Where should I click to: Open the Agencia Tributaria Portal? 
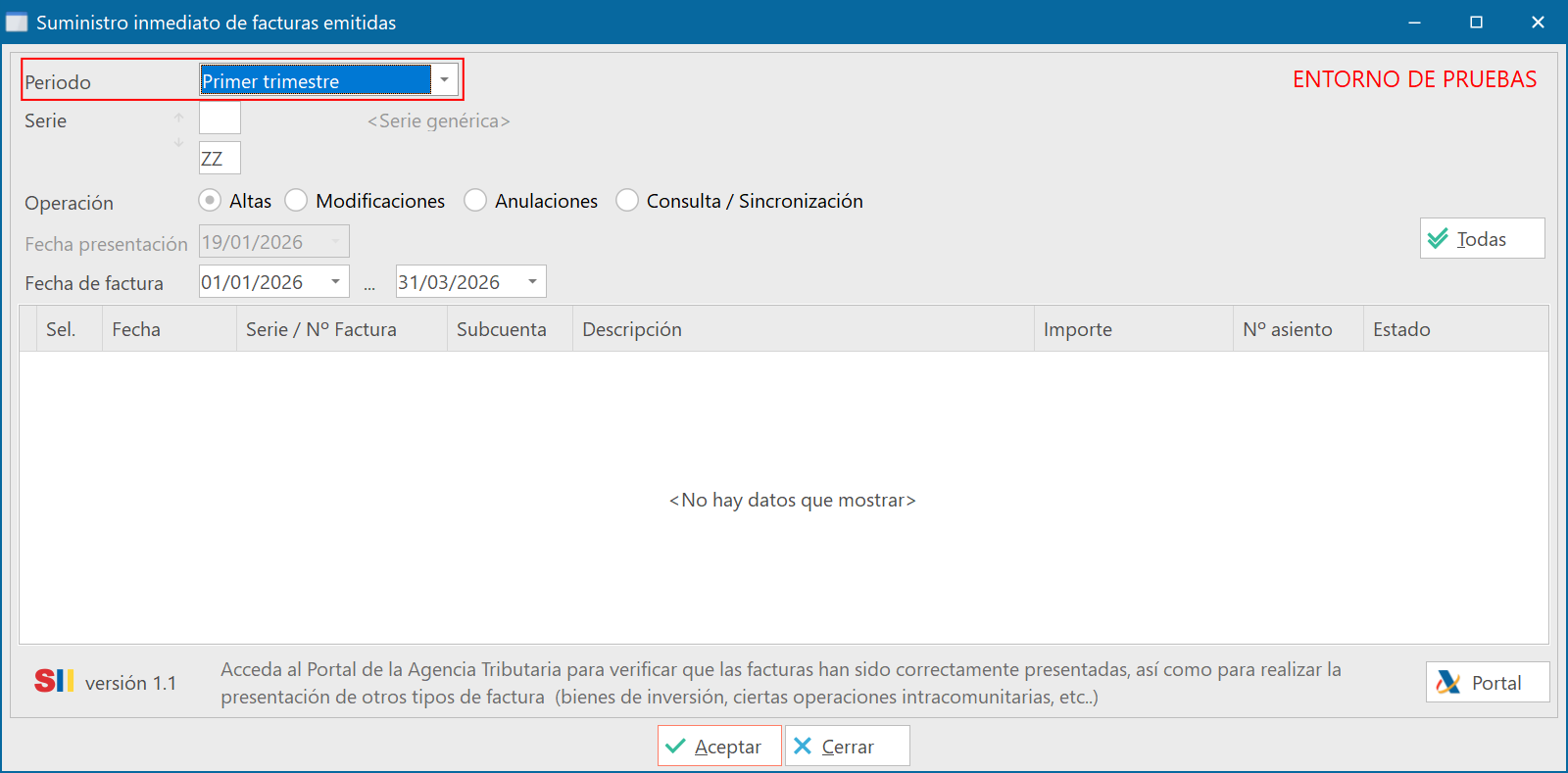point(1487,683)
